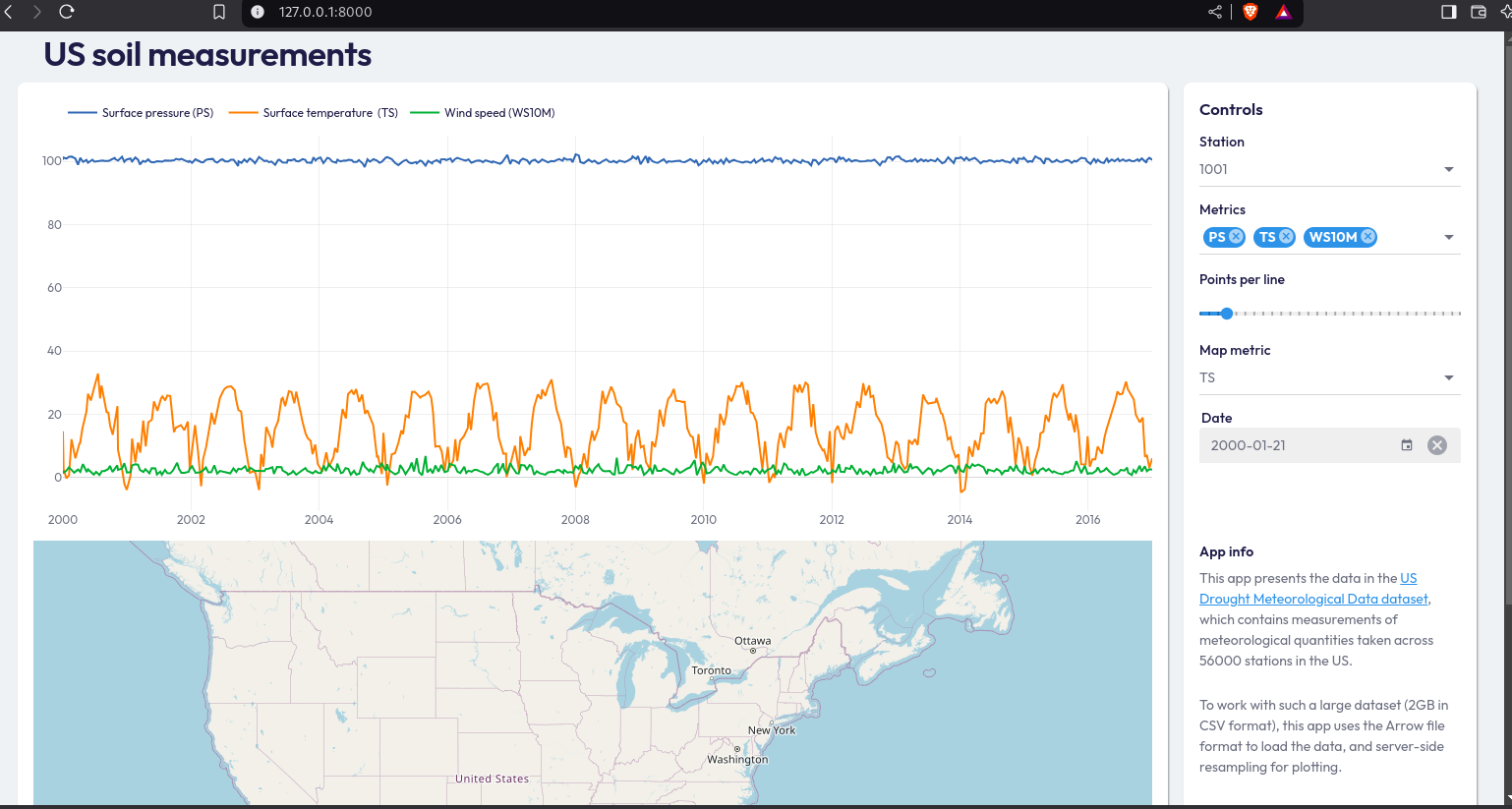This screenshot has width=1512, height=809.
Task: Expand the Map metric dropdown showing TS
Action: 1329,377
